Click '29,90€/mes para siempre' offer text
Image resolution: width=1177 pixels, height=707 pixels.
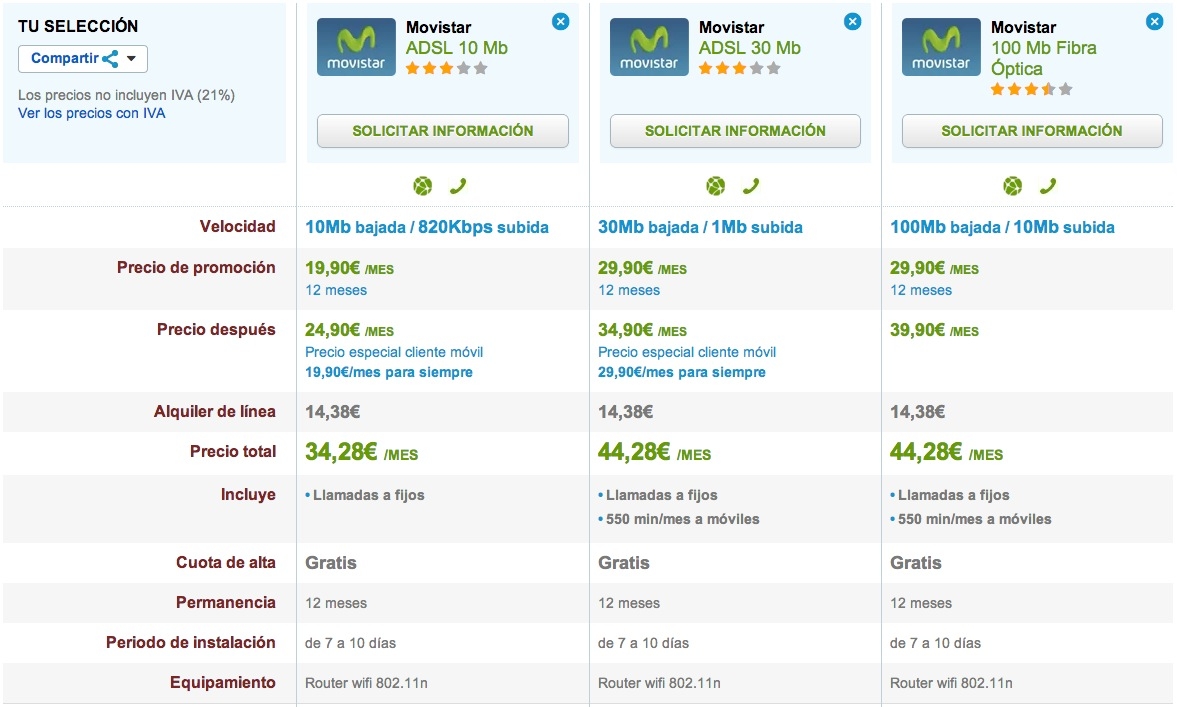(682, 372)
